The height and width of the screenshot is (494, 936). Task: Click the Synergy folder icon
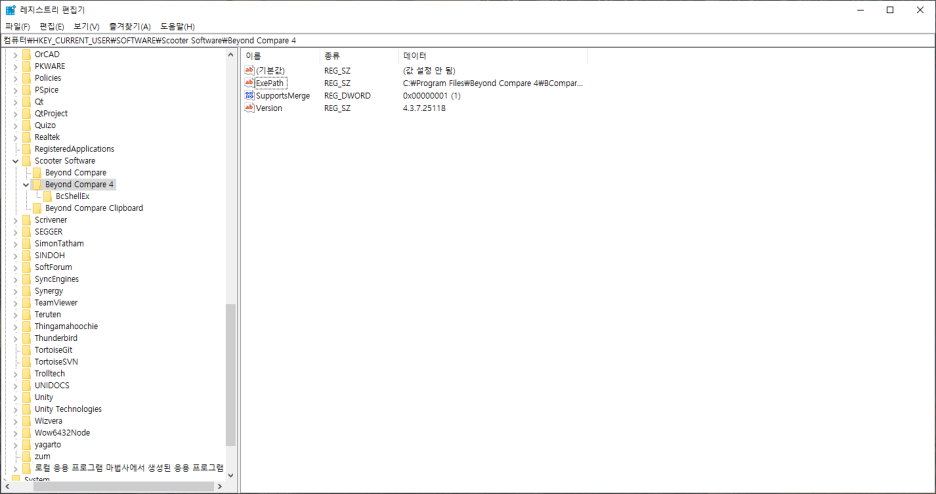[x=26, y=291]
